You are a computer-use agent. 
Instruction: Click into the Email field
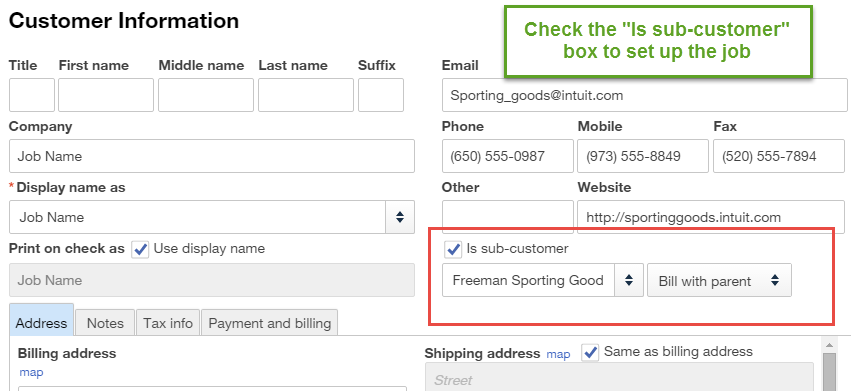(x=645, y=95)
